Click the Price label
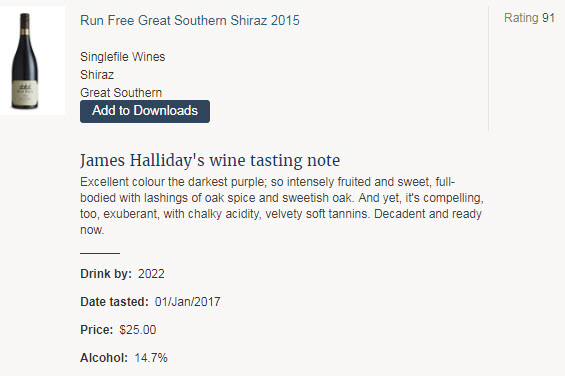This screenshot has width=565, height=376. pos(97,330)
